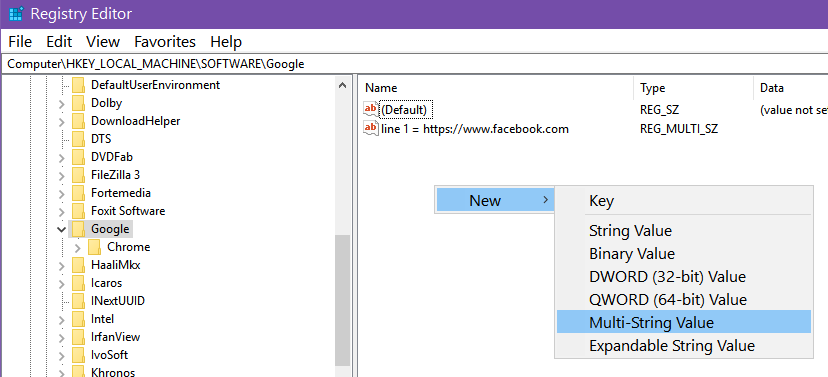Expand the DownloadHelper key
The image size is (828, 377).
pyautogui.click(x=62, y=121)
